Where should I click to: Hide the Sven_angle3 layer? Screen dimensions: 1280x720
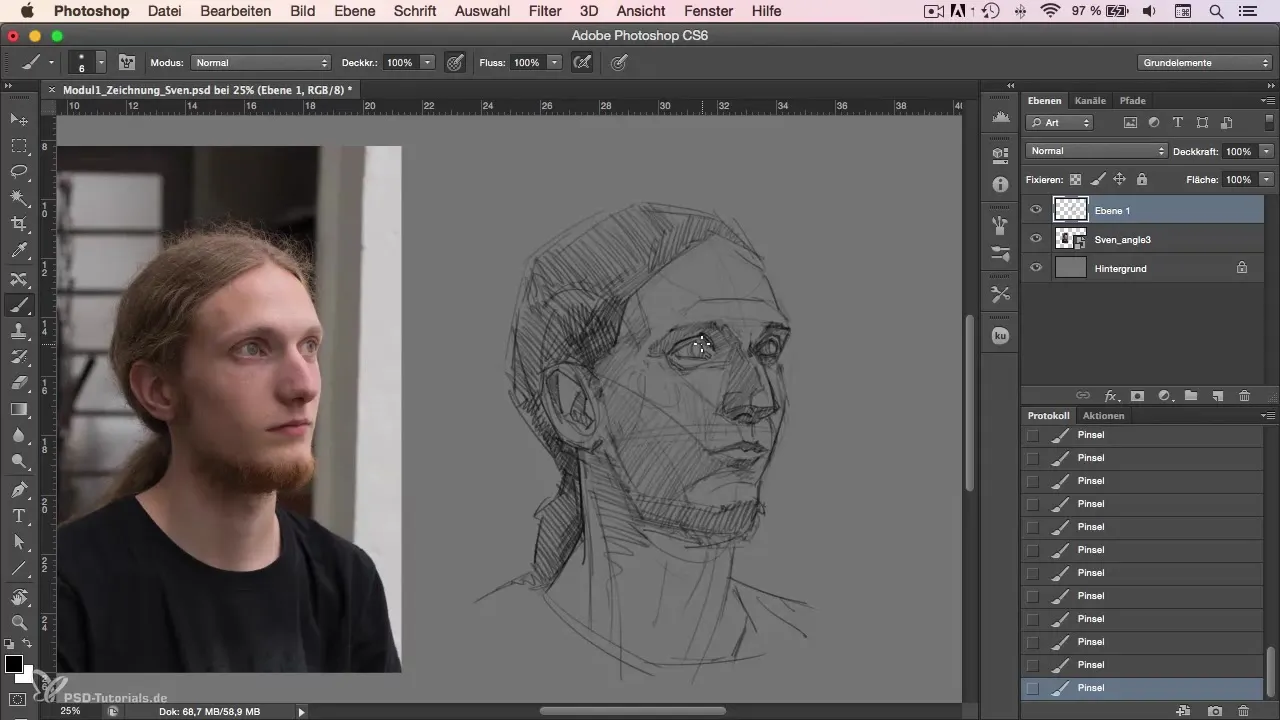[1036, 239]
